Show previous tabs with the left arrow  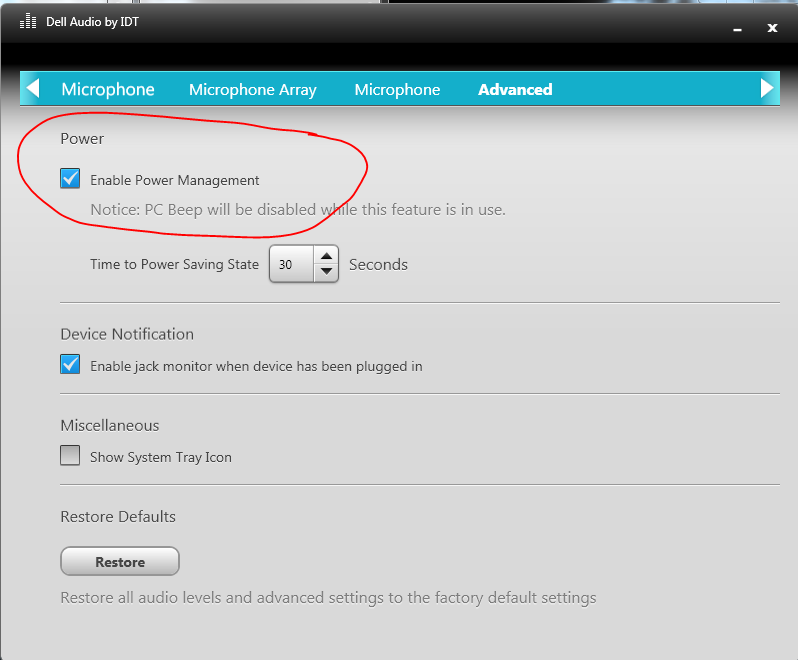33,88
